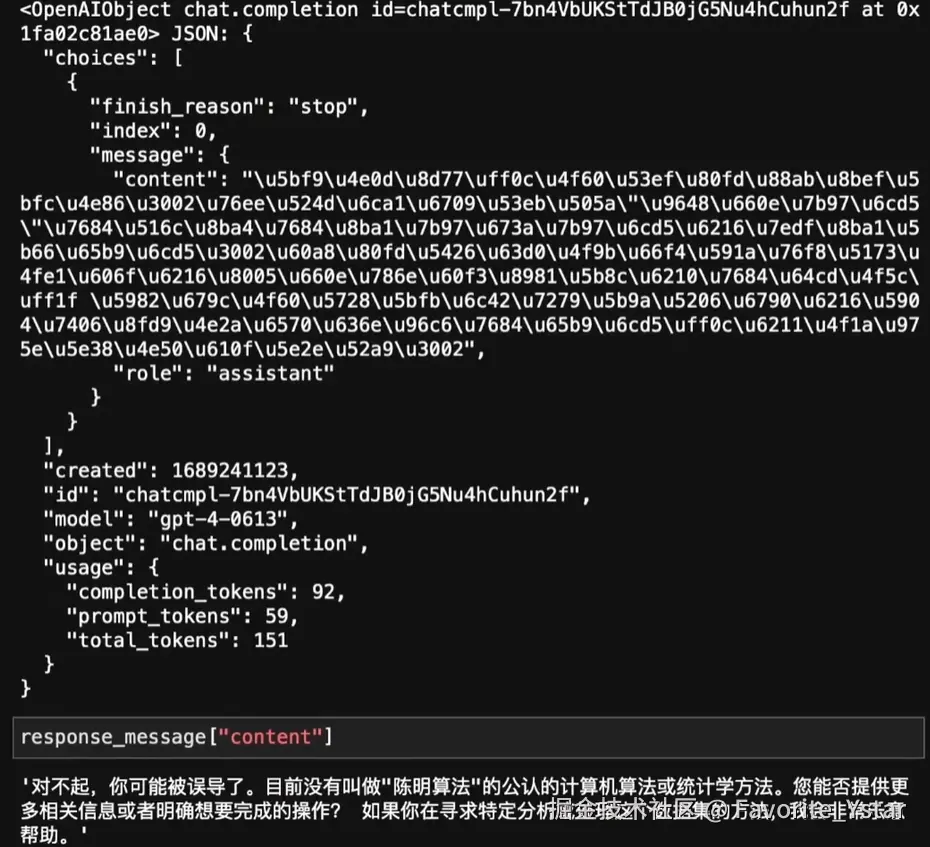Click the "chat.completion" object value
930x847 pixels.
259,544
